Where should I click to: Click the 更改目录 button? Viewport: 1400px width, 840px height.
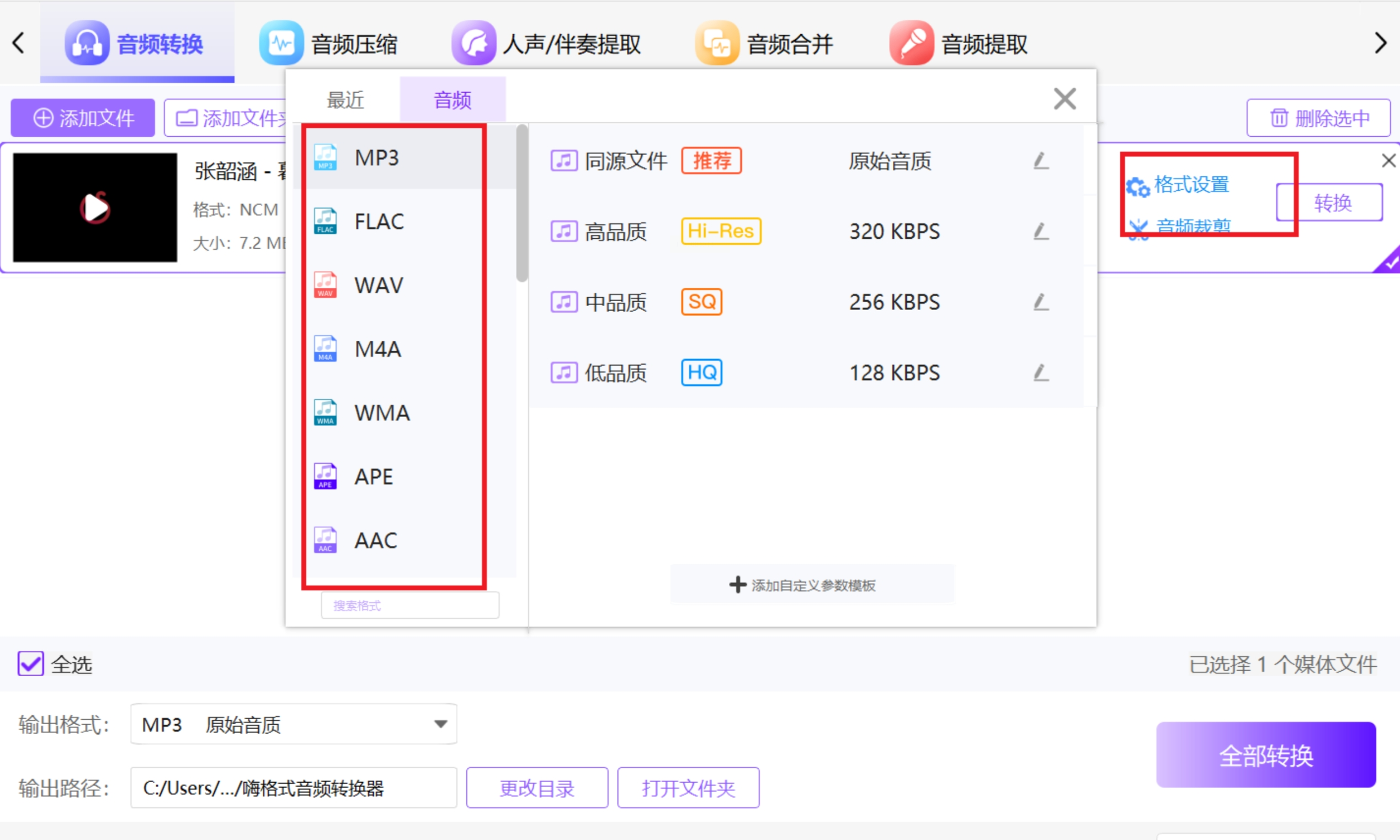[x=537, y=788]
